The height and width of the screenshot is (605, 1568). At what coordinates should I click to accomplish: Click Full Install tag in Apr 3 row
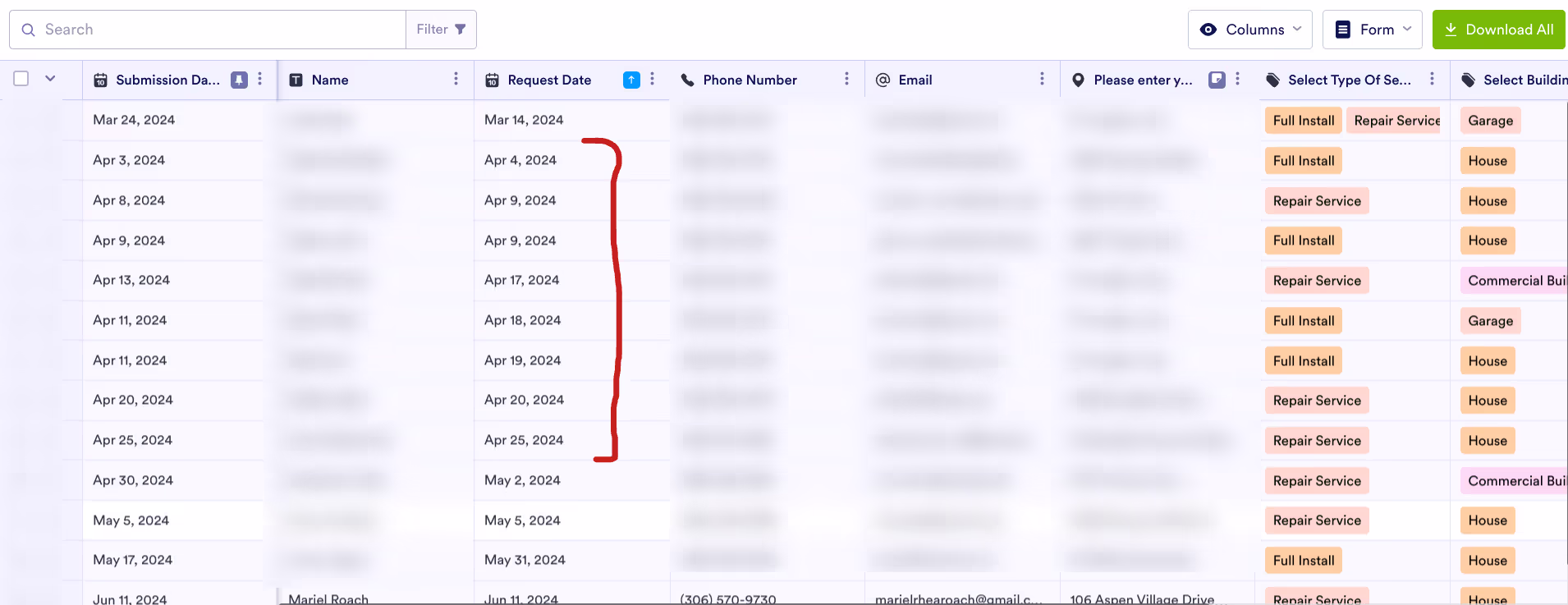point(1304,161)
